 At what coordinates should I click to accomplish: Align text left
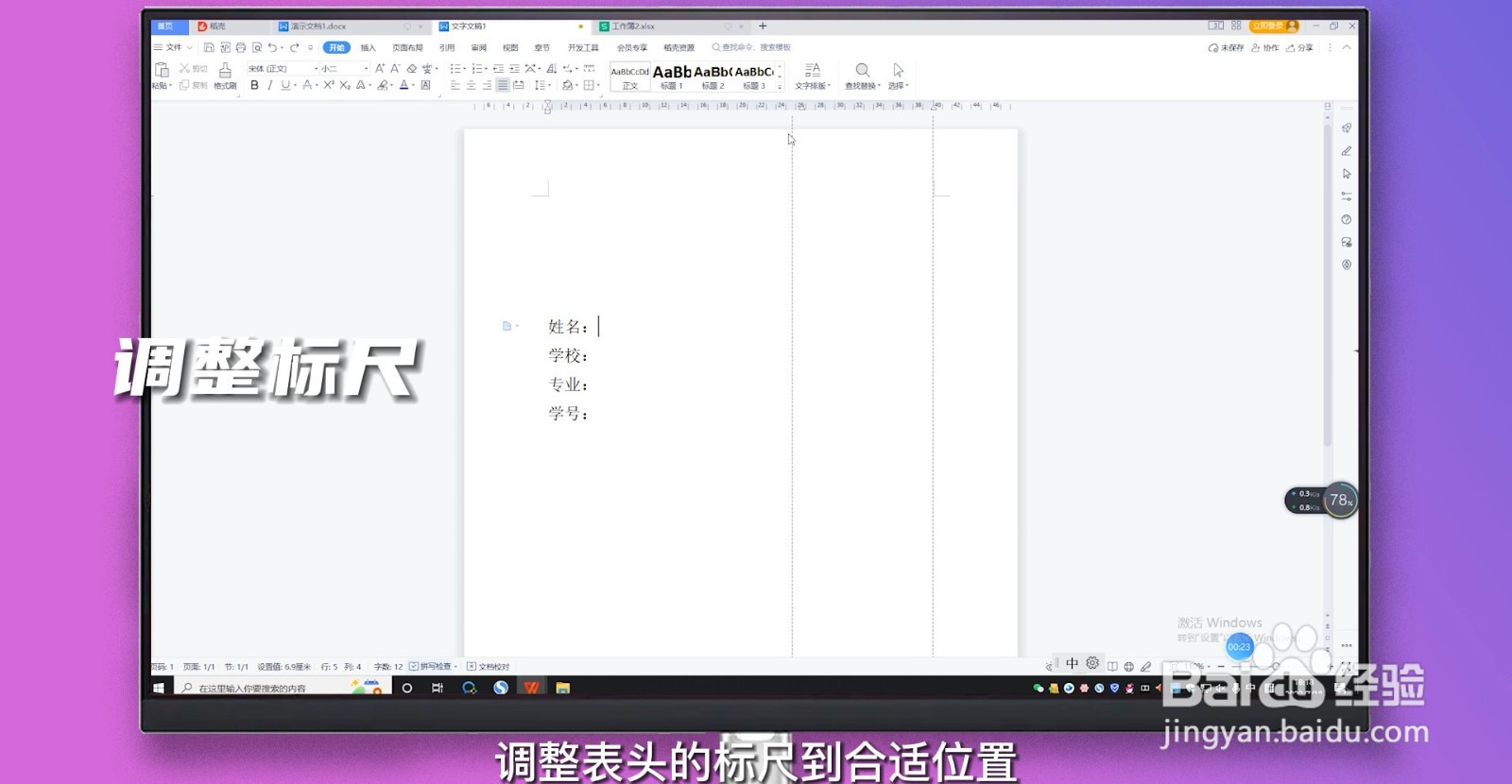click(x=455, y=85)
